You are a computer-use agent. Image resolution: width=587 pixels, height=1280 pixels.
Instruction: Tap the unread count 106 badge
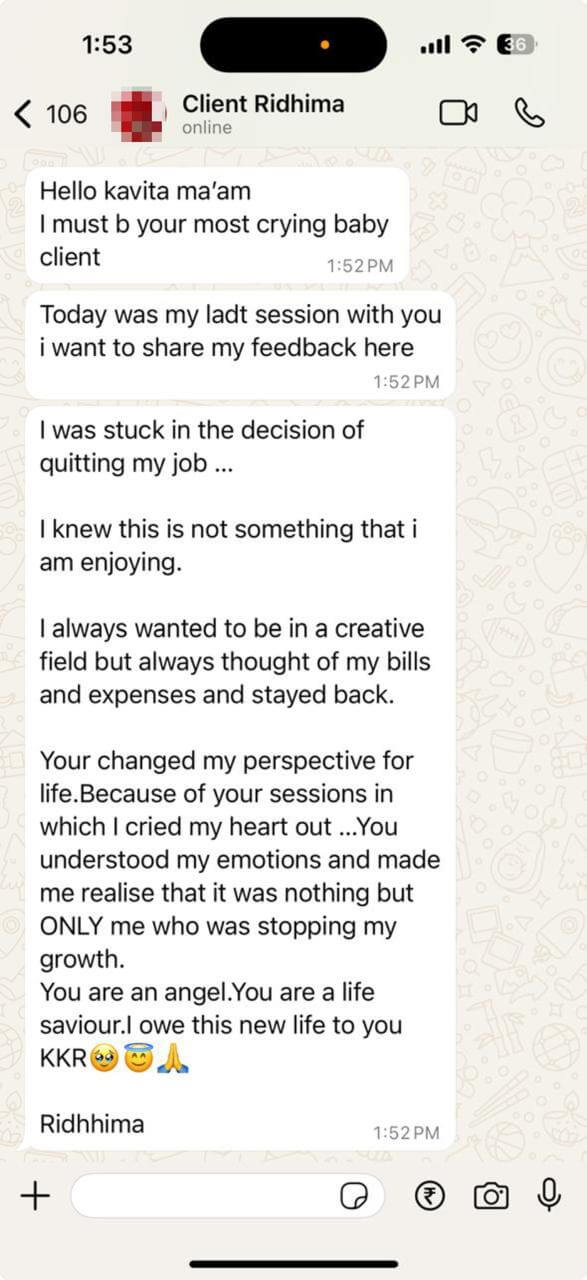click(67, 114)
